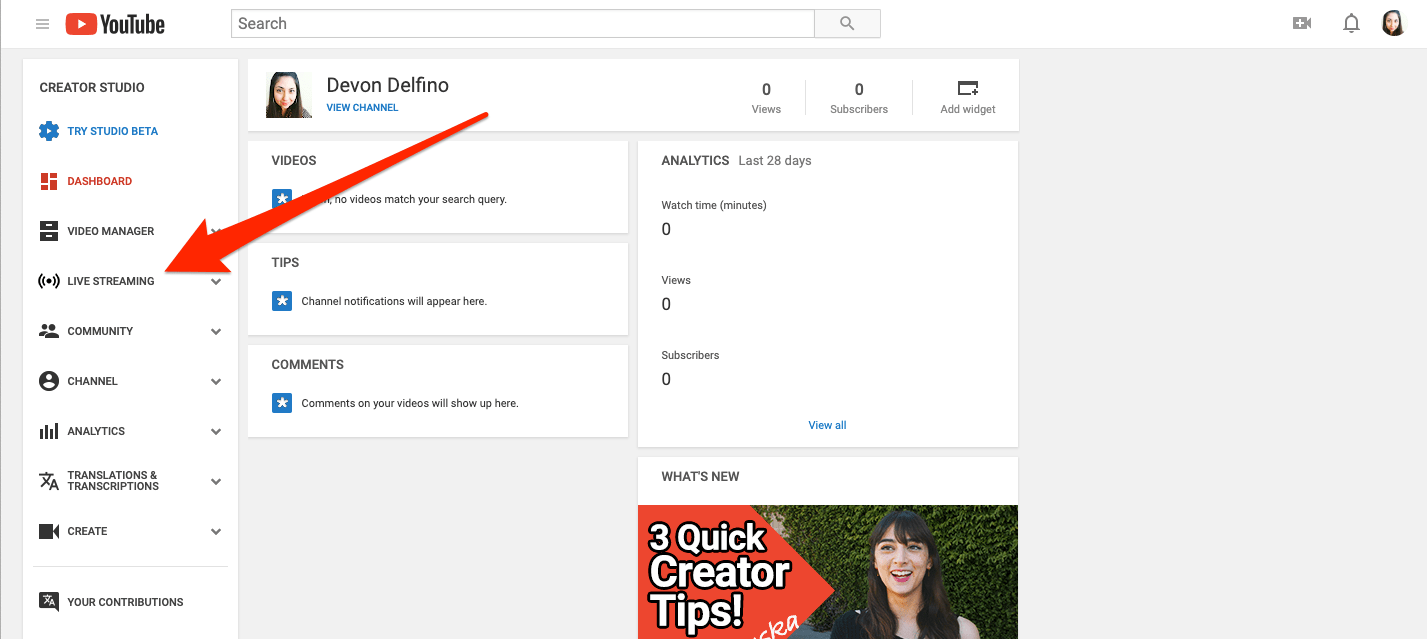Viewport: 1427px width, 639px height.
Task: Click the Your Contributions translate icon
Action: (x=49, y=601)
